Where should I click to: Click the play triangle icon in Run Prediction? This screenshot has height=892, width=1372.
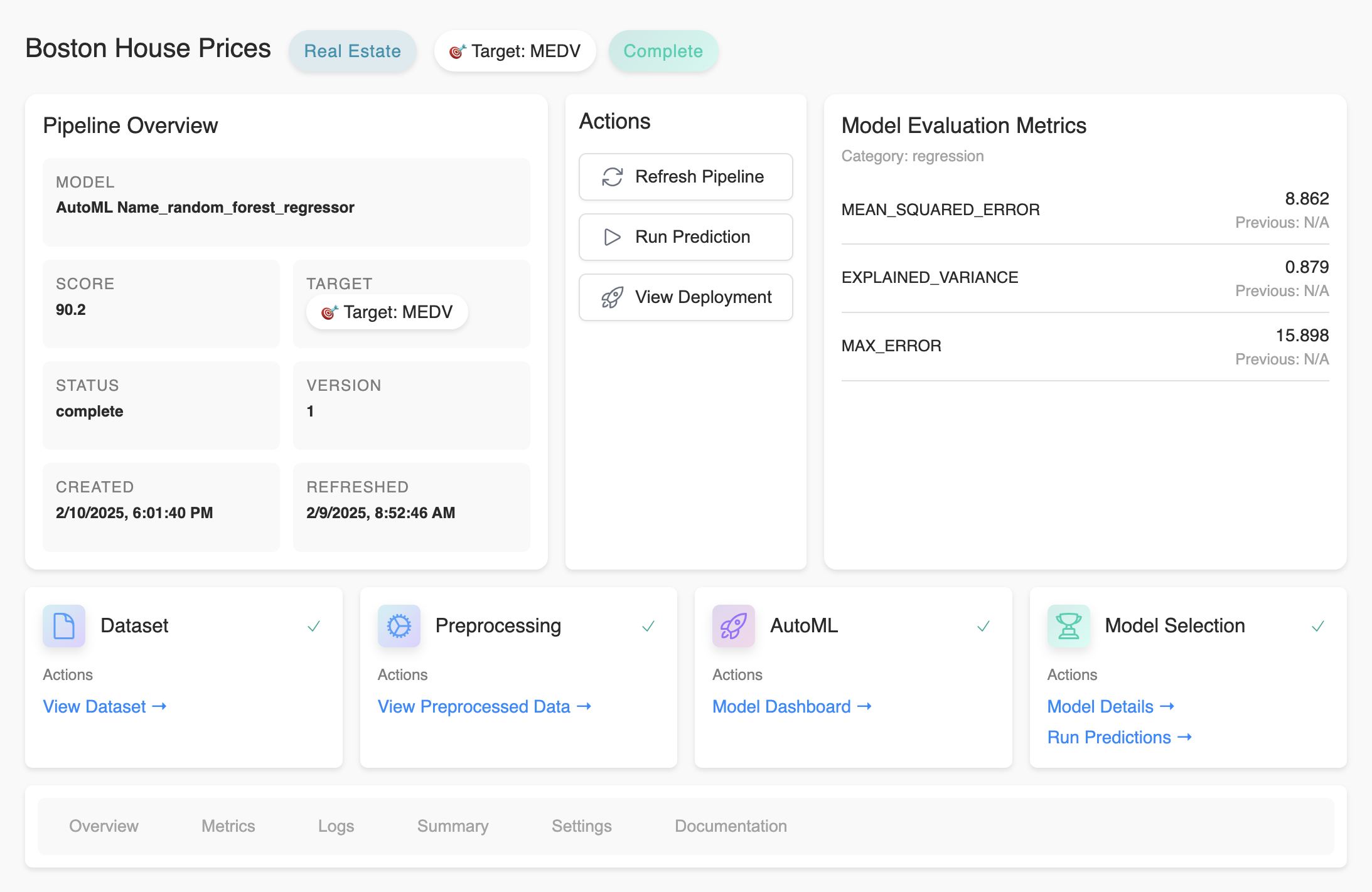tap(612, 237)
